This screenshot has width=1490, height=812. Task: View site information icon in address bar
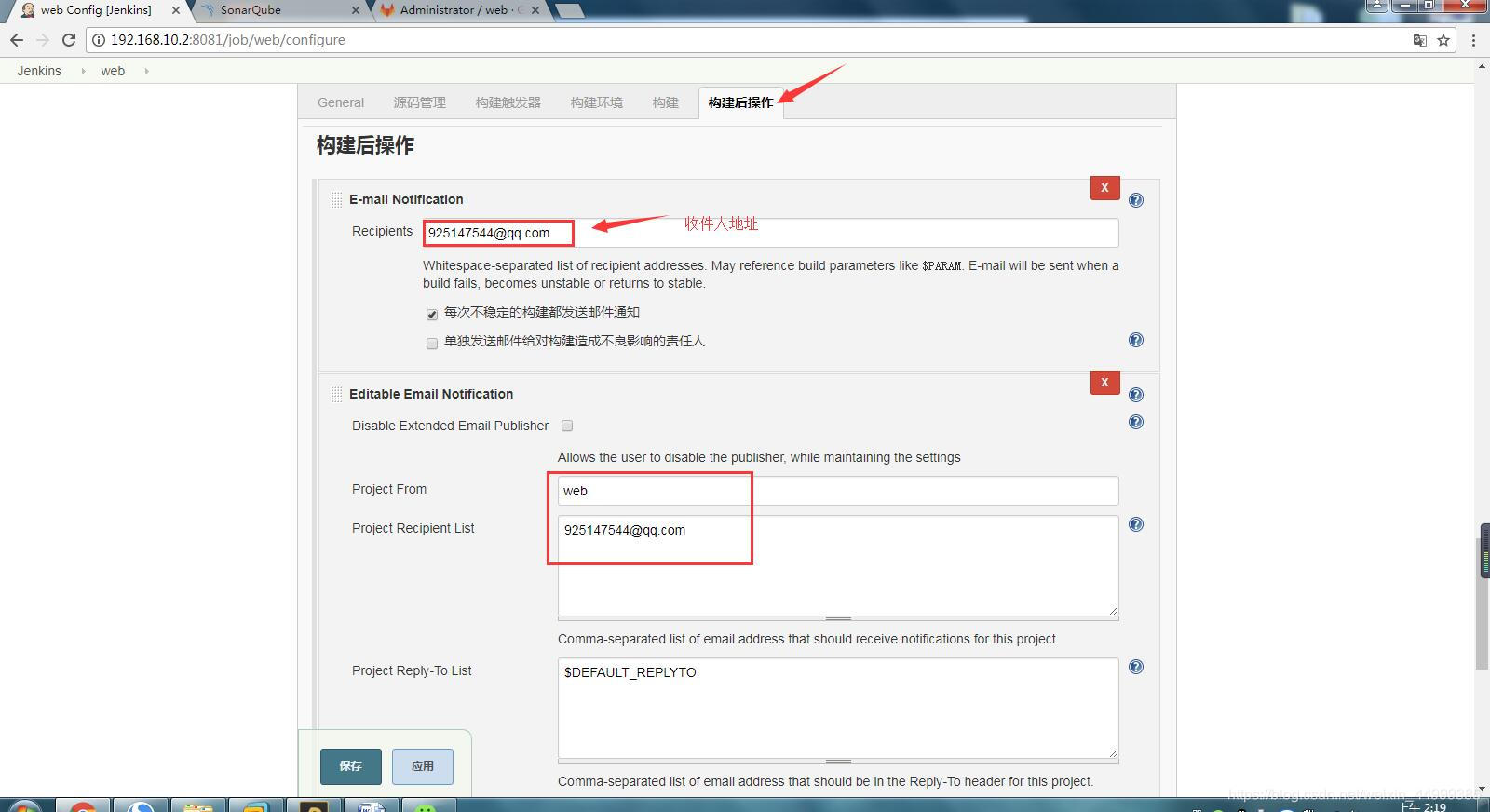(x=99, y=40)
